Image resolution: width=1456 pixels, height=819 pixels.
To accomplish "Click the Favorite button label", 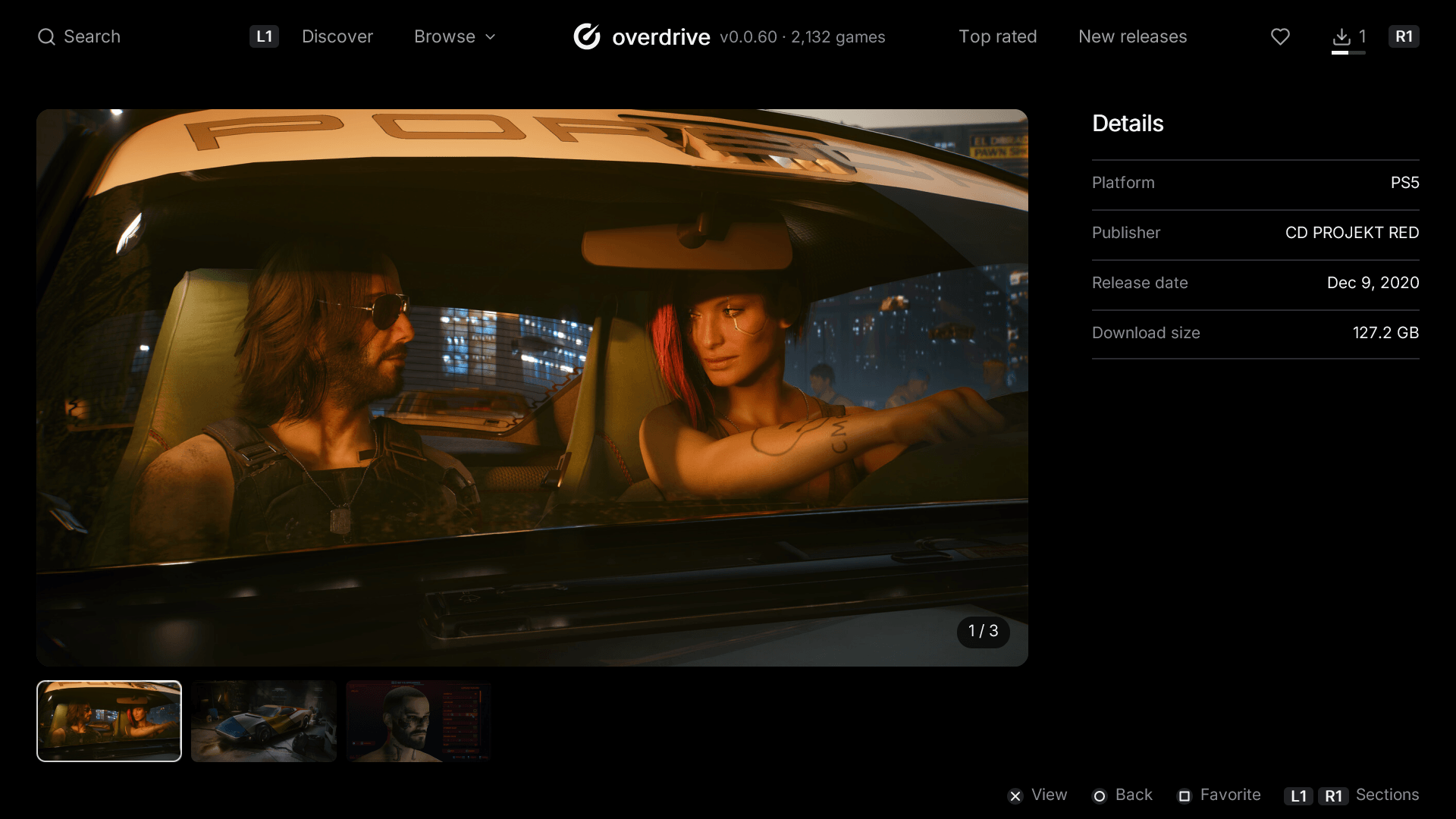I will click(x=1230, y=795).
